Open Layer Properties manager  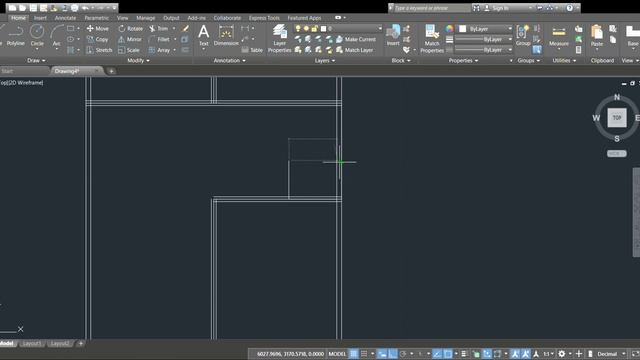click(279, 38)
